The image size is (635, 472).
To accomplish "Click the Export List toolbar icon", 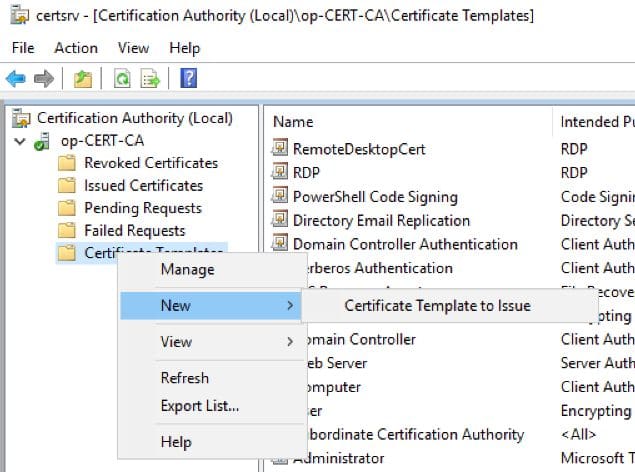I will [x=150, y=79].
